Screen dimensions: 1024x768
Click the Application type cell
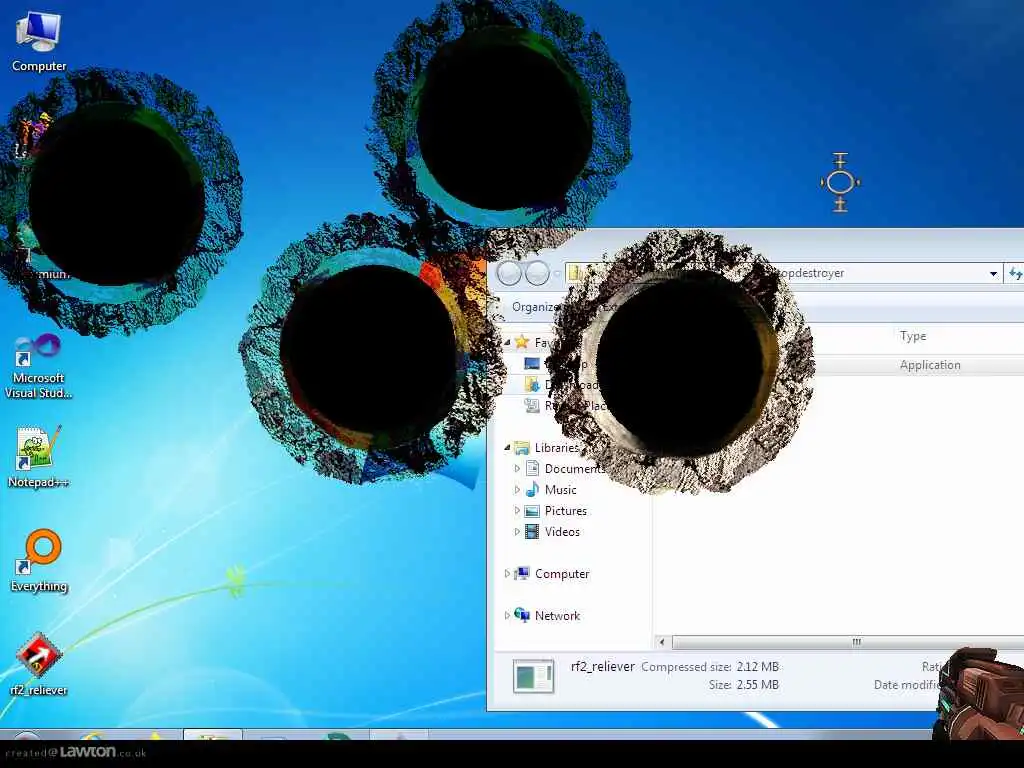[930, 365]
